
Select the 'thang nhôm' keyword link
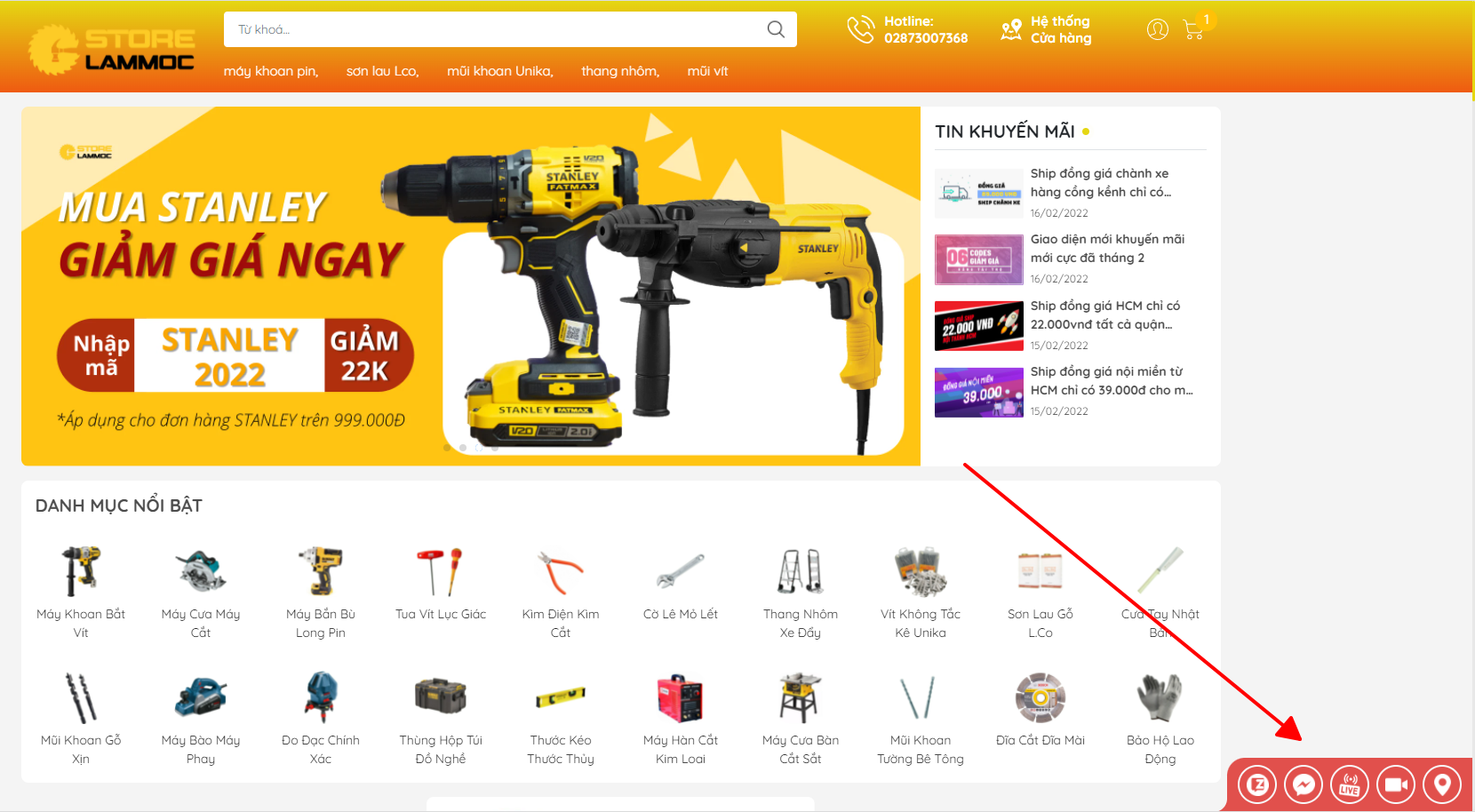[620, 71]
